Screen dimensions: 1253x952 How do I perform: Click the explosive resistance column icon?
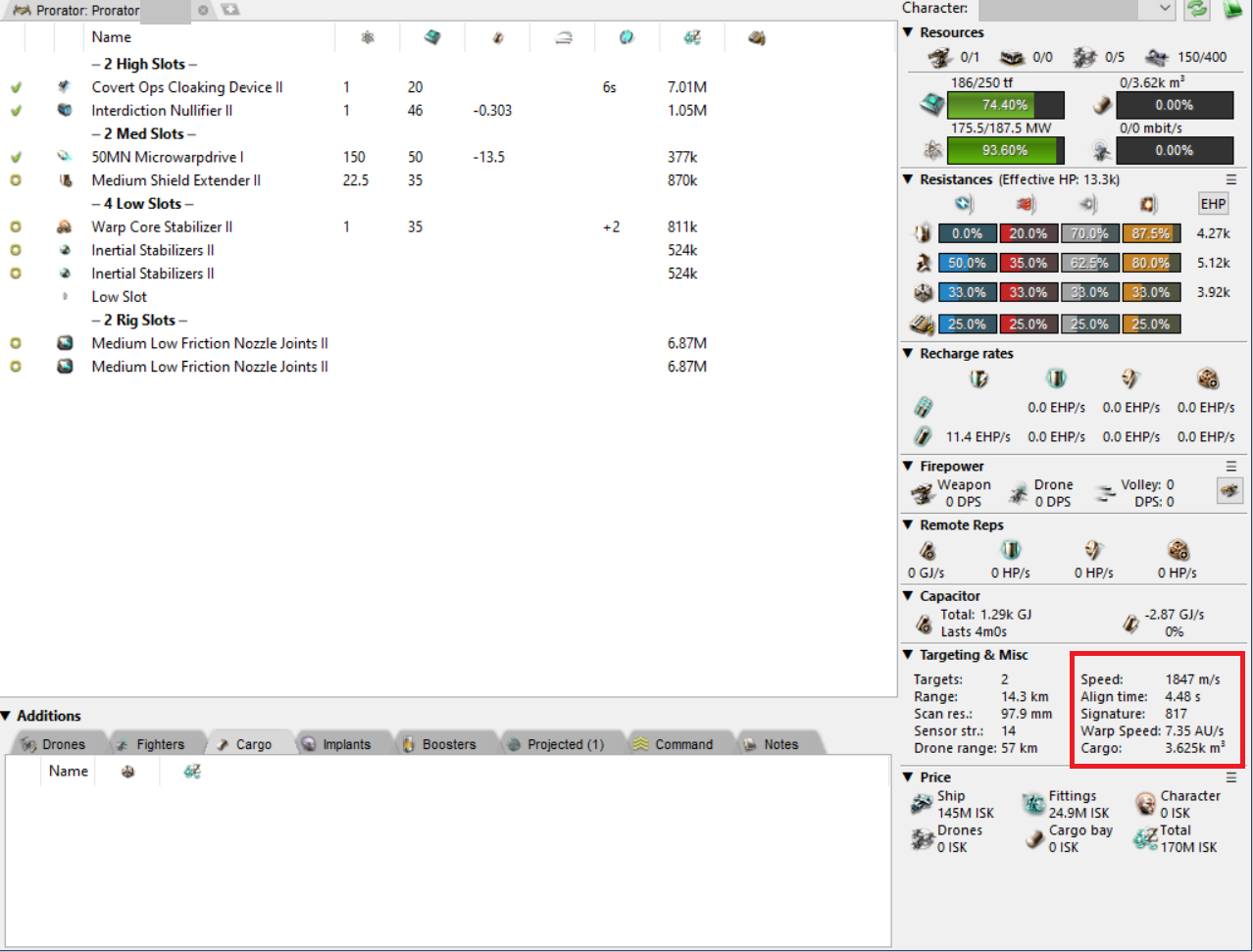(1148, 204)
